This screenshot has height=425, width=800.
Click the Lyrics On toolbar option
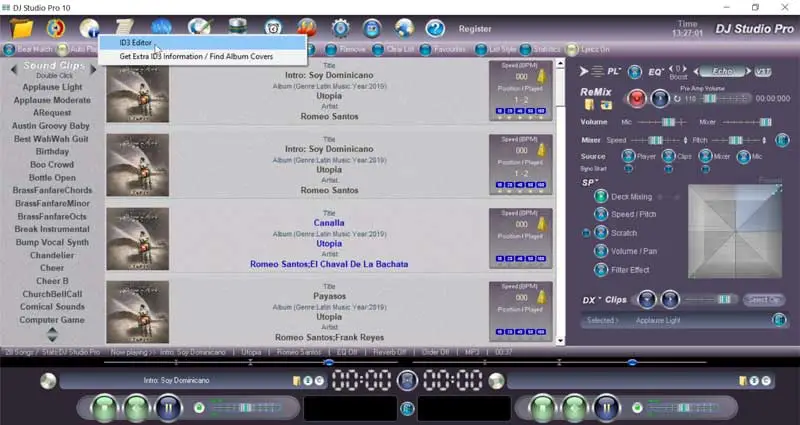(588, 49)
